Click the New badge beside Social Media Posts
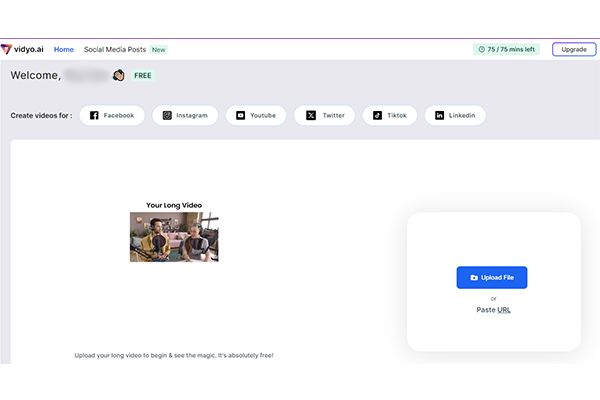Viewport: 600px width, 400px height. 158,49
